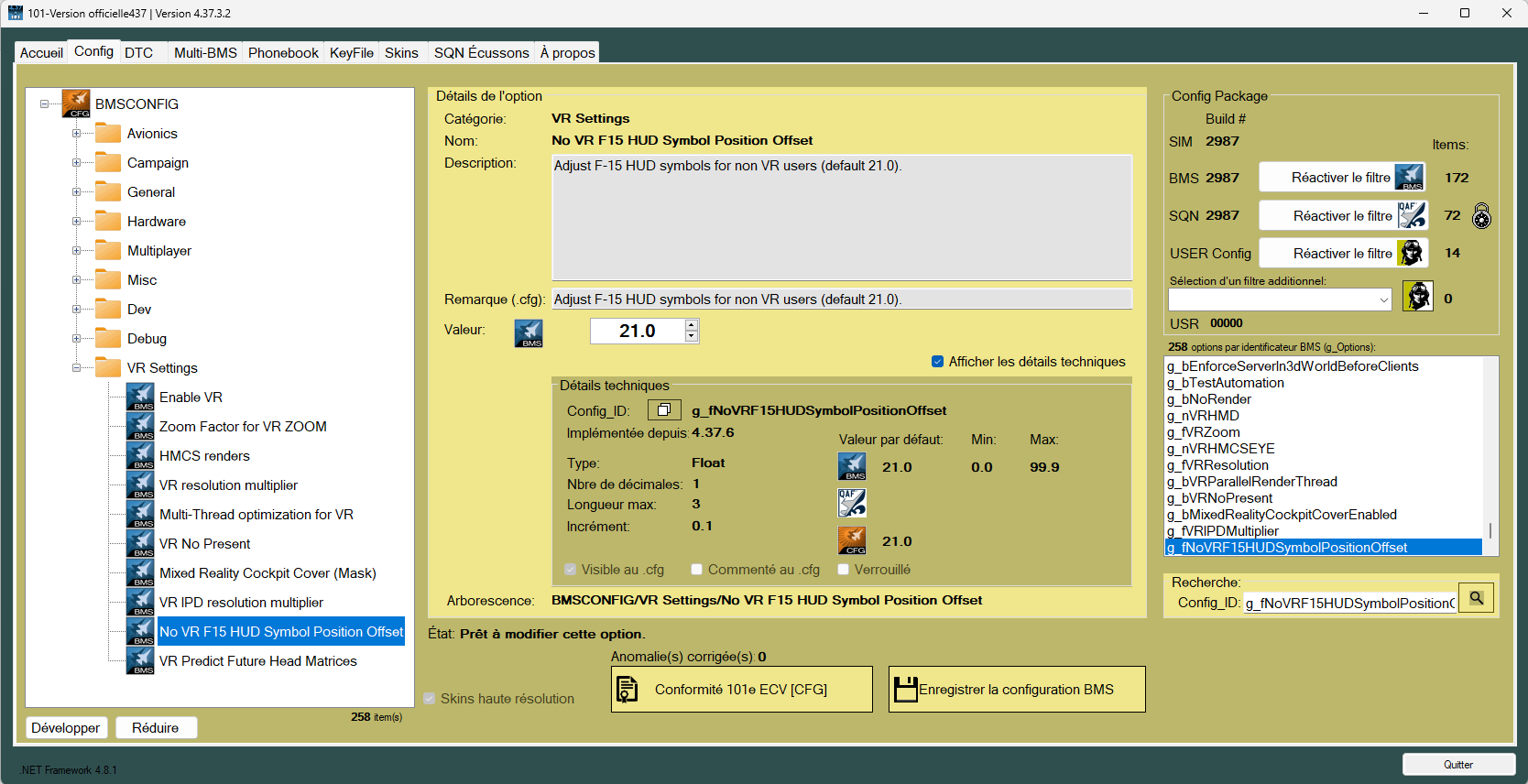This screenshot has width=1528, height=784.
Task: Expand the Dev tree node
Action: pyautogui.click(x=76, y=309)
